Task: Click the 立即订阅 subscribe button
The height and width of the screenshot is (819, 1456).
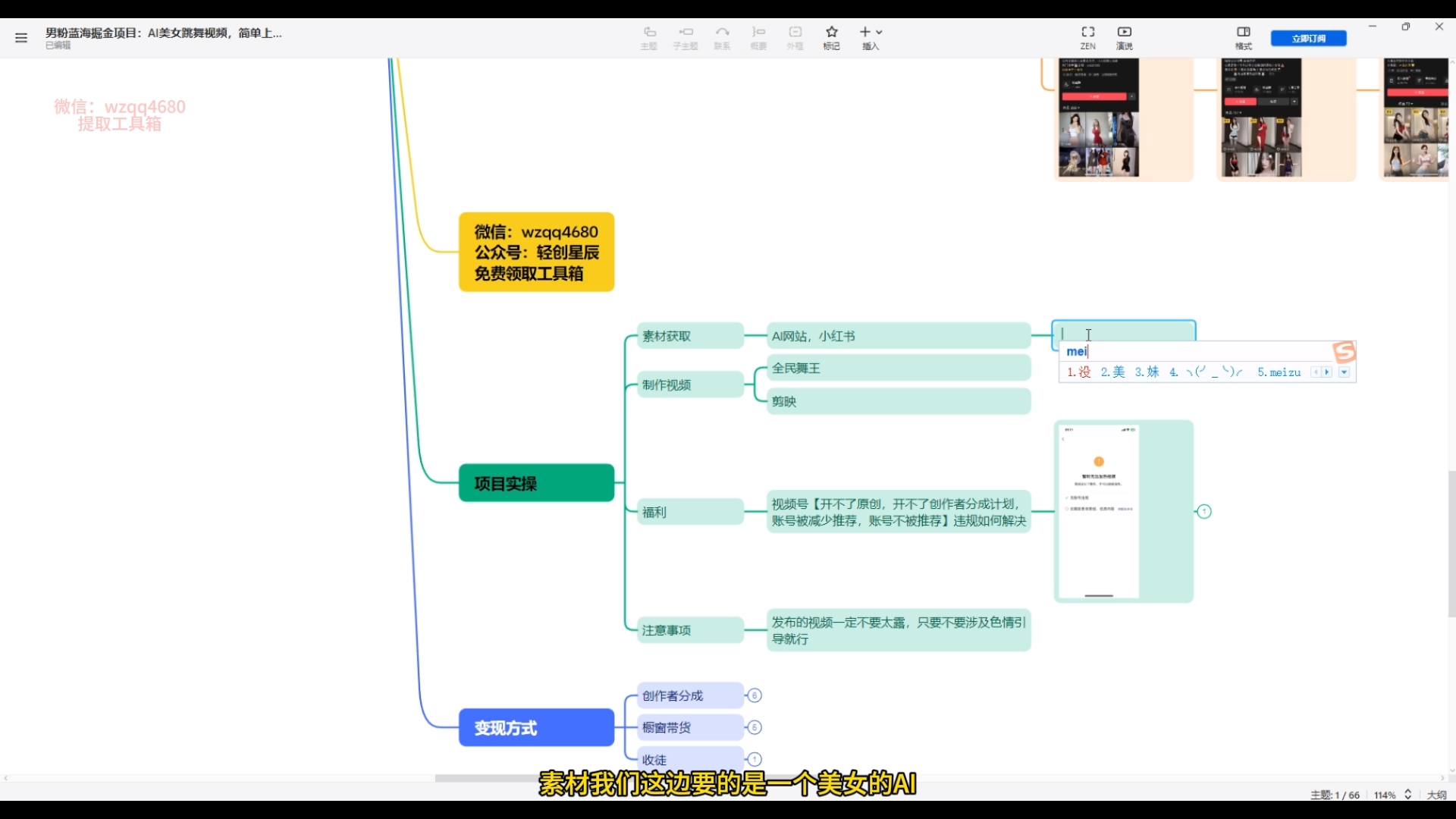Action: [x=1308, y=38]
